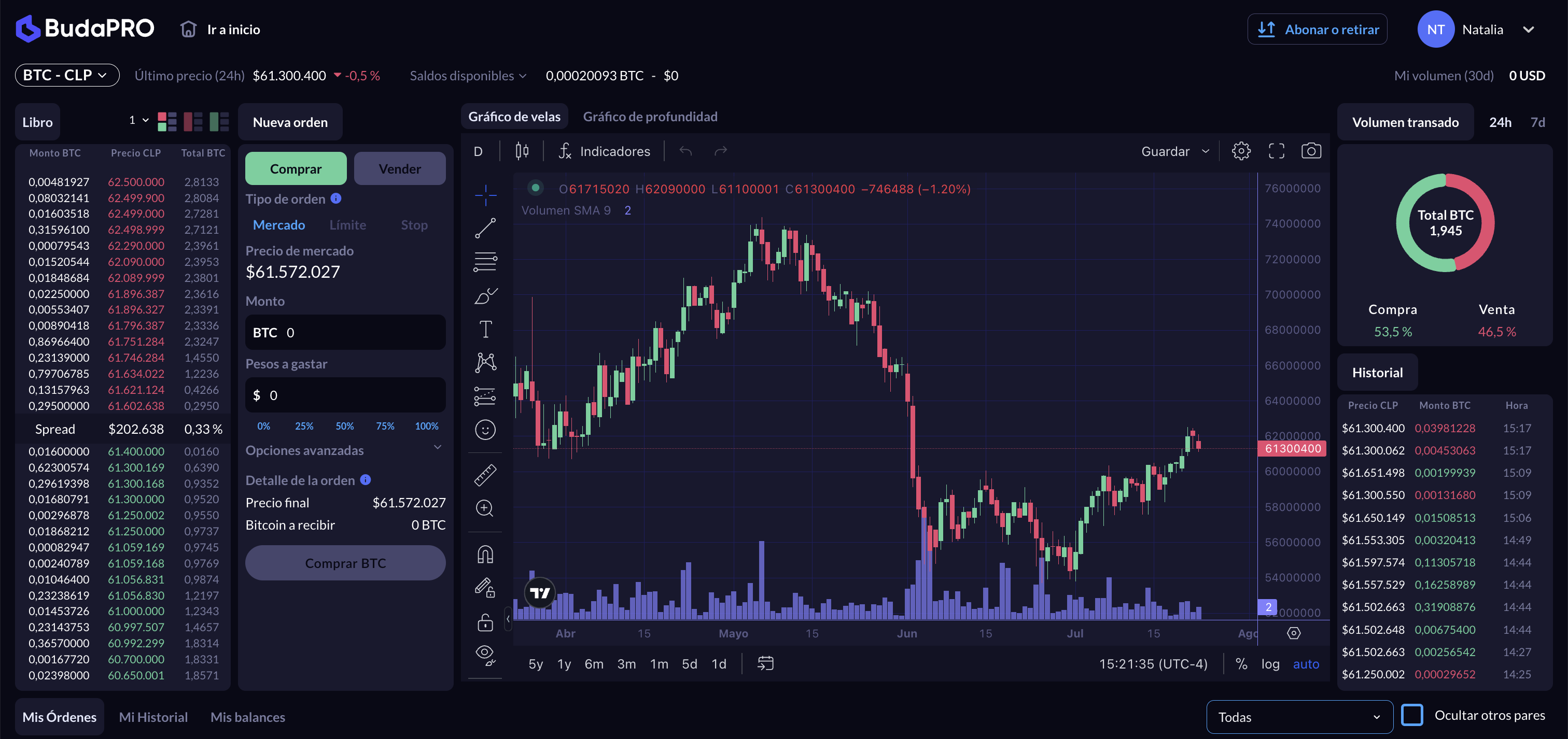Check the Ocultar otros pares checkbox

click(x=1411, y=715)
